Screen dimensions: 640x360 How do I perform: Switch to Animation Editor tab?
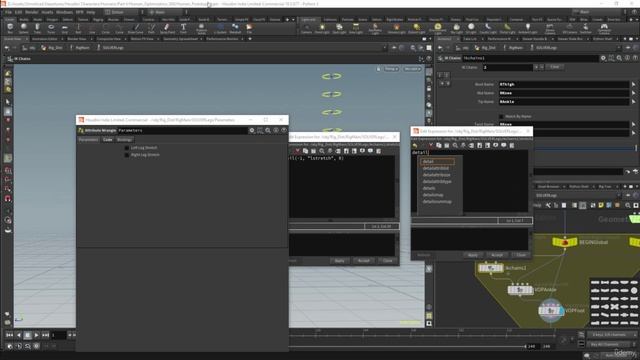point(44,39)
